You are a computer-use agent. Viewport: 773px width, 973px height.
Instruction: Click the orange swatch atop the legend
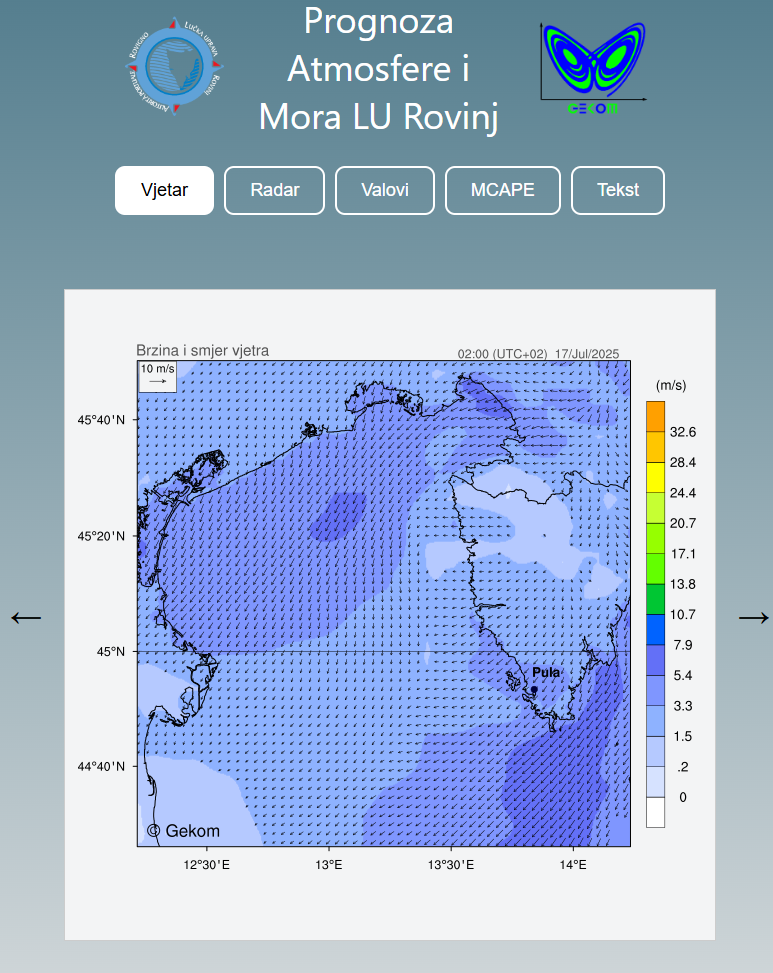pyautogui.click(x=655, y=416)
